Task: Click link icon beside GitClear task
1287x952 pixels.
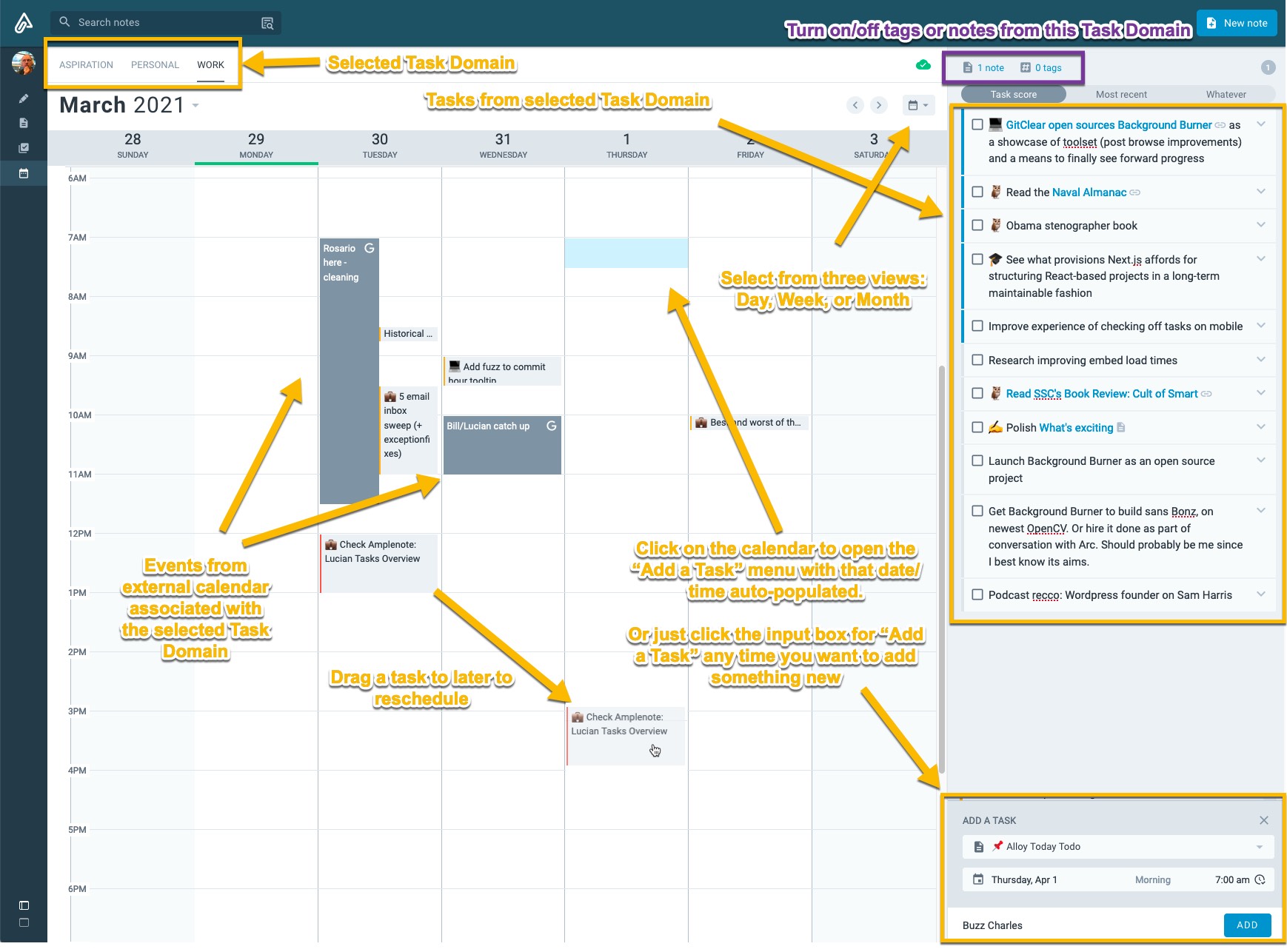Action: coord(1220,125)
